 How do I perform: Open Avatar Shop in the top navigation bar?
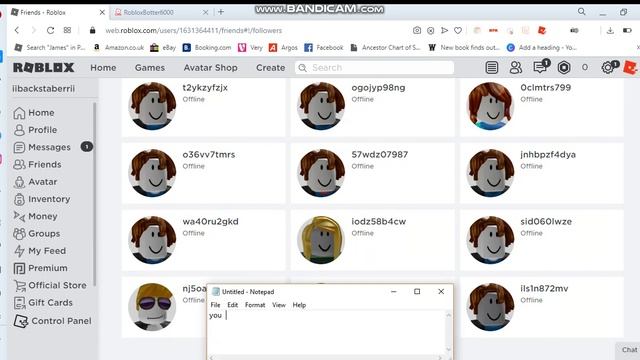click(x=211, y=68)
